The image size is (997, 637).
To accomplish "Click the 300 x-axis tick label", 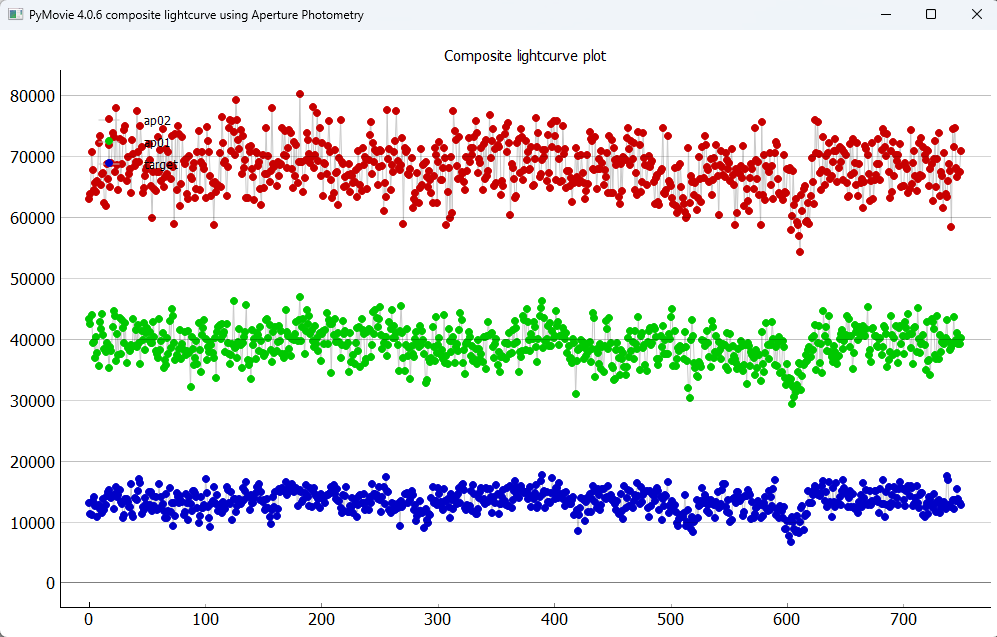I will (437, 619).
